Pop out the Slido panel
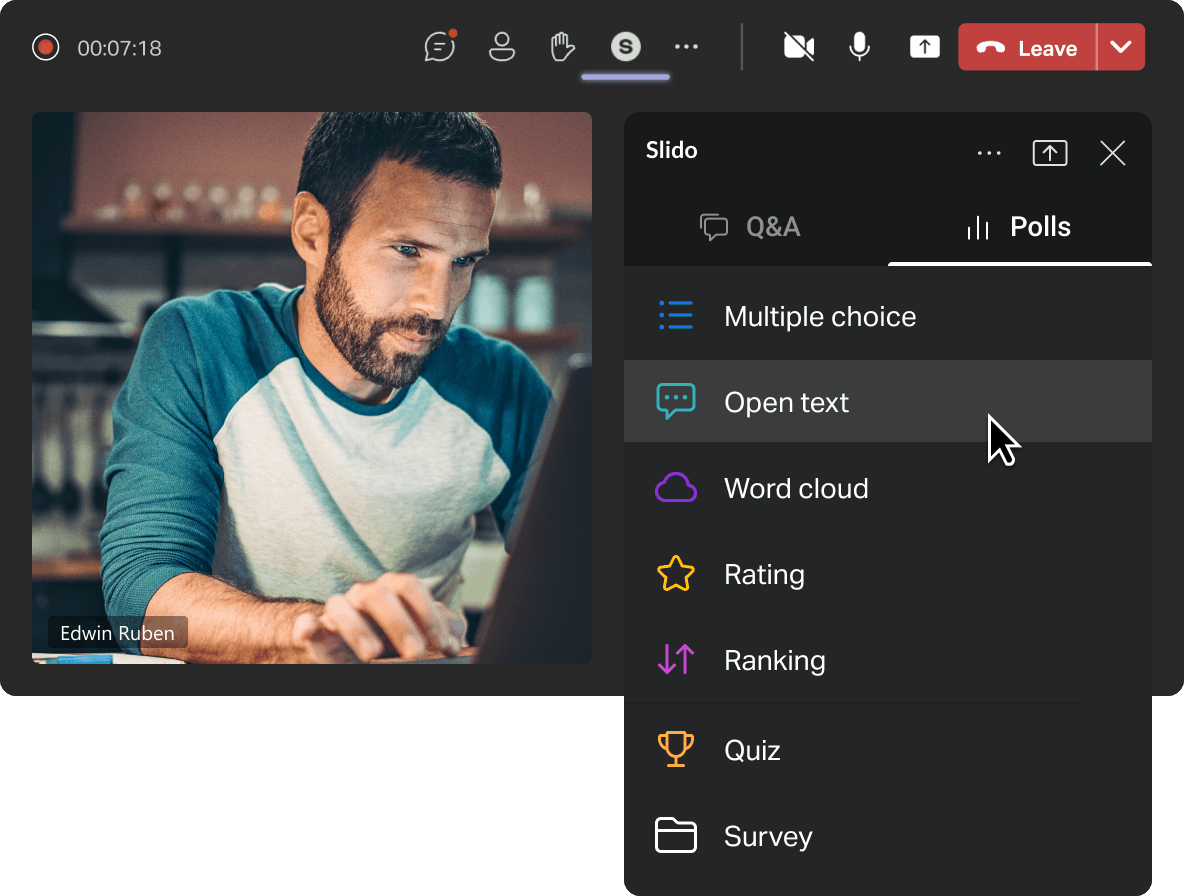The image size is (1184, 896). click(x=1049, y=153)
